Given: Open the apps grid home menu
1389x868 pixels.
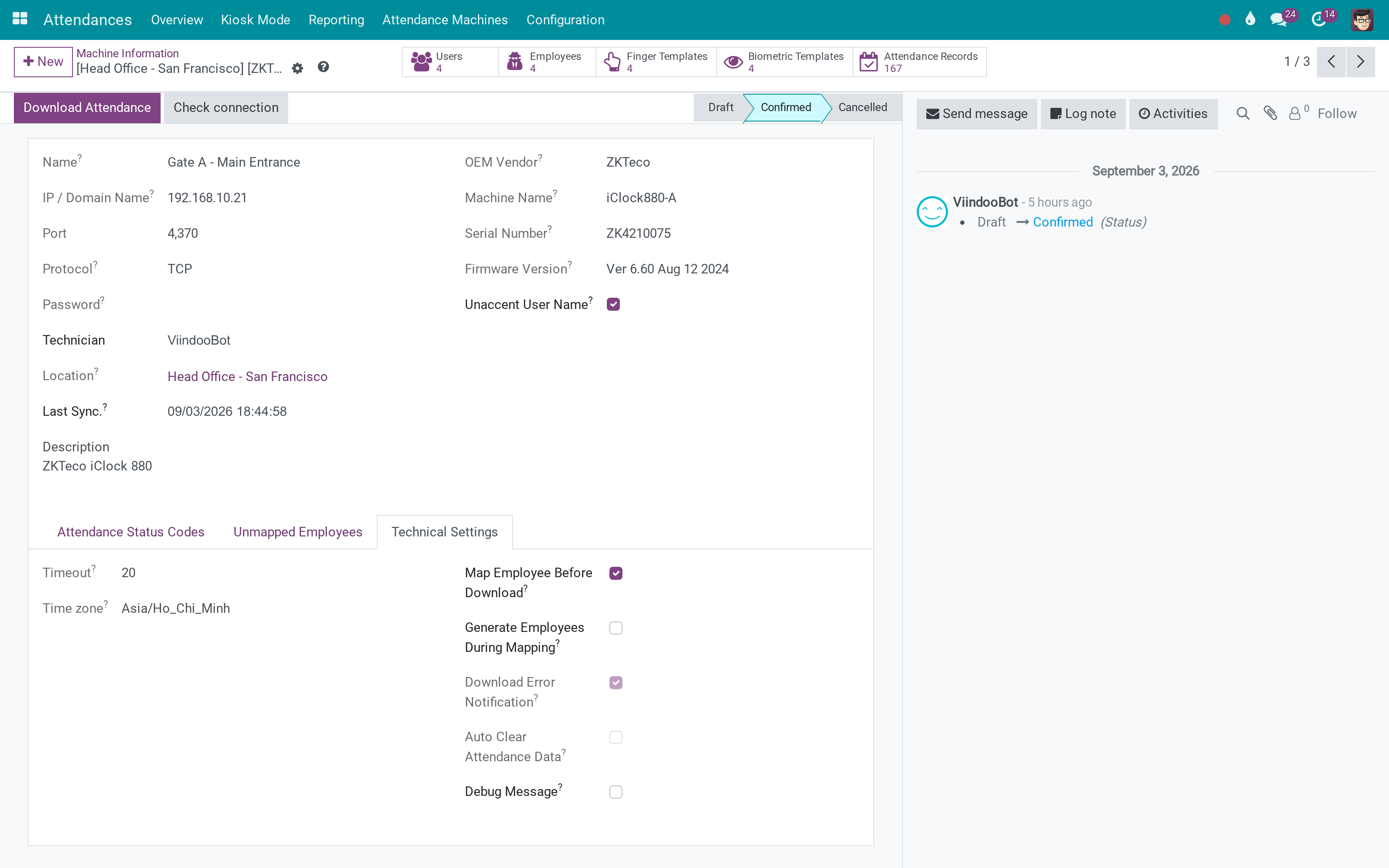Looking at the screenshot, I should (x=20, y=20).
